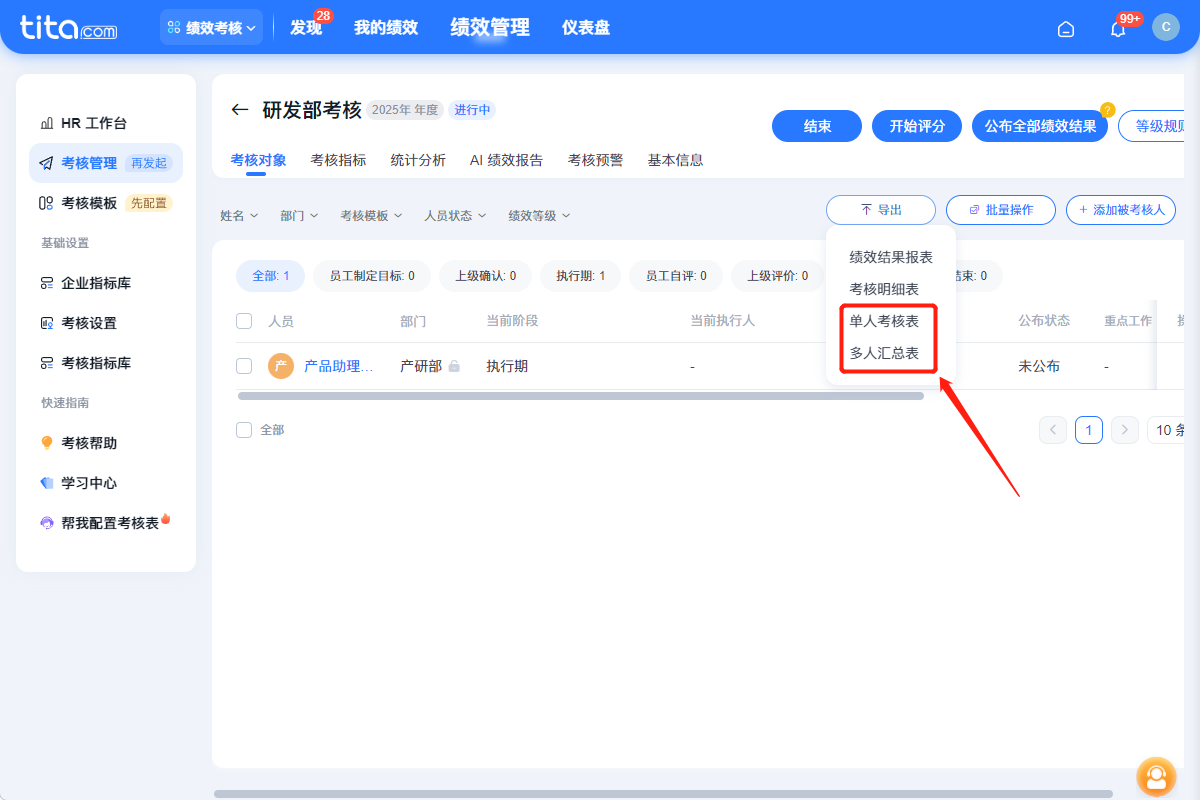Click the home icon in the top navigation
This screenshot has height=800, width=1200.
(1065, 29)
